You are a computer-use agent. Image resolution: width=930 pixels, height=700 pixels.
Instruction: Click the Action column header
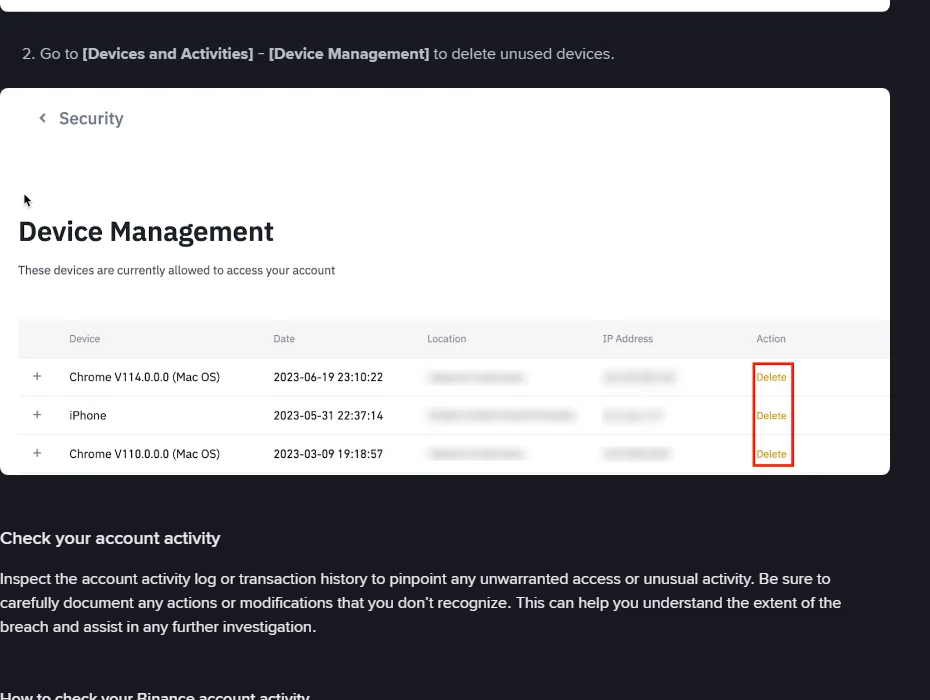[x=770, y=339]
